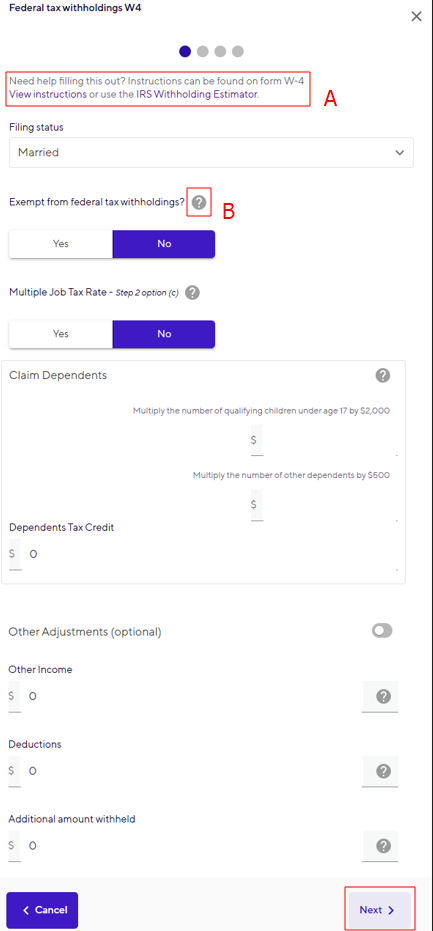This screenshot has width=433, height=931.
Task: Click Additional amount withheld help icon
Action: 384,846
